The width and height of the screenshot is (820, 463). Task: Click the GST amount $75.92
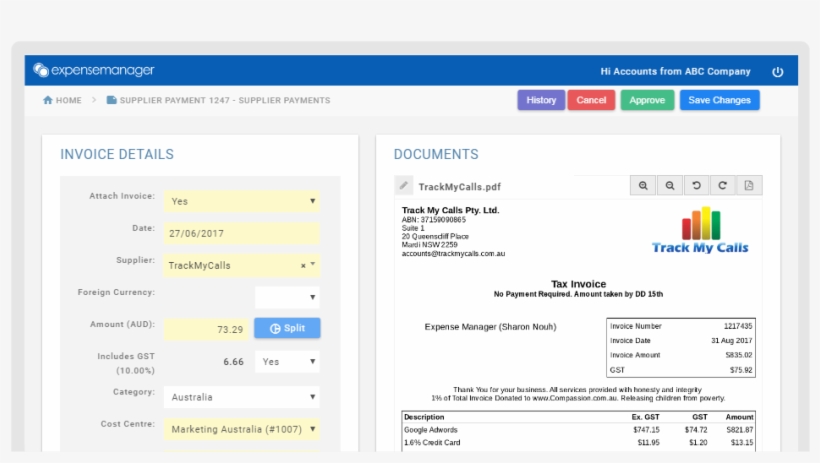click(741, 370)
